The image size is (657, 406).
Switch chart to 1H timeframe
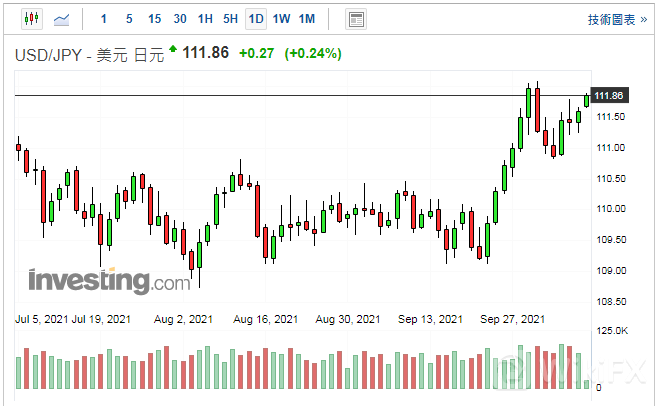(205, 19)
